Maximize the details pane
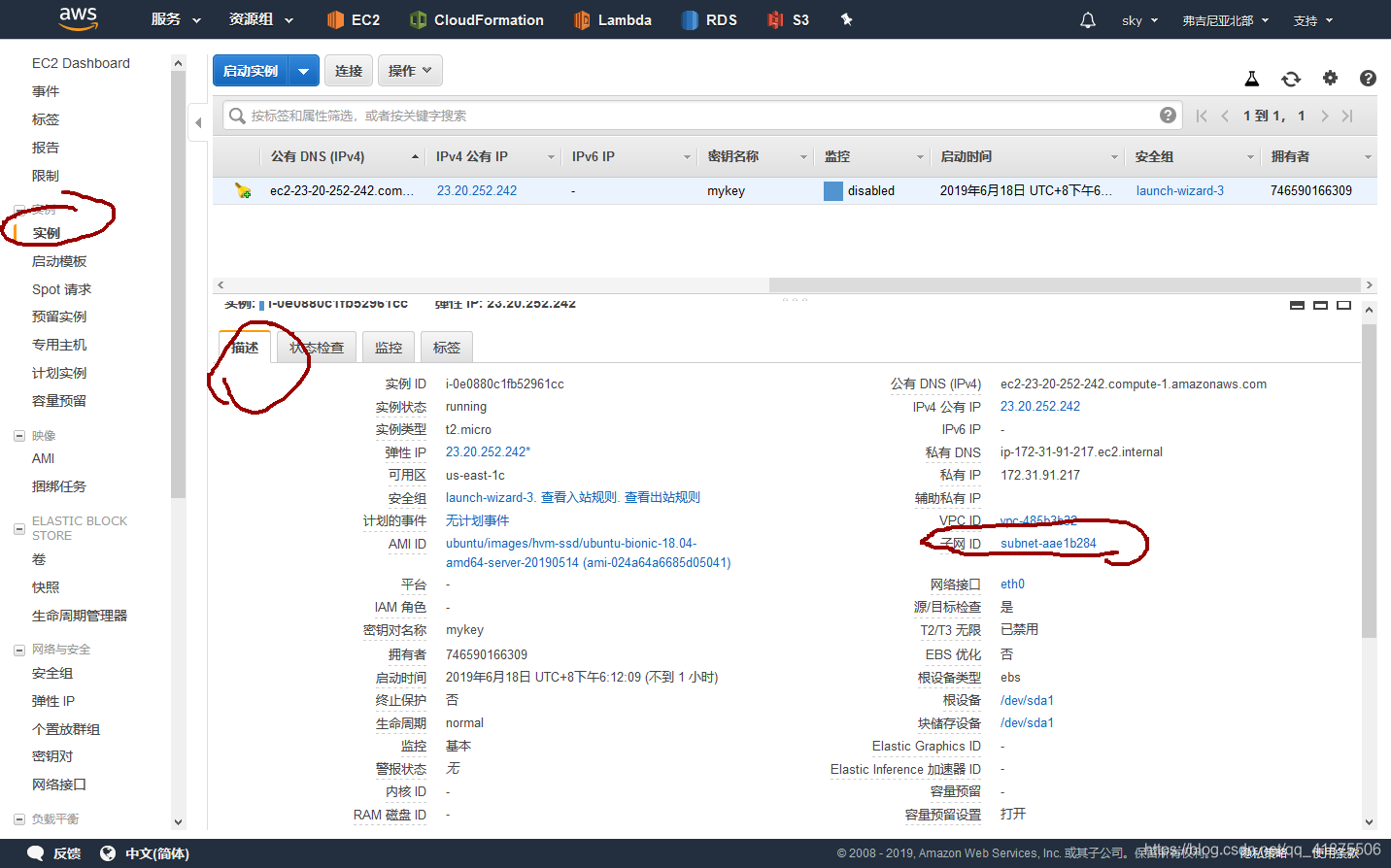This screenshot has height=868, width=1391. [x=1343, y=305]
